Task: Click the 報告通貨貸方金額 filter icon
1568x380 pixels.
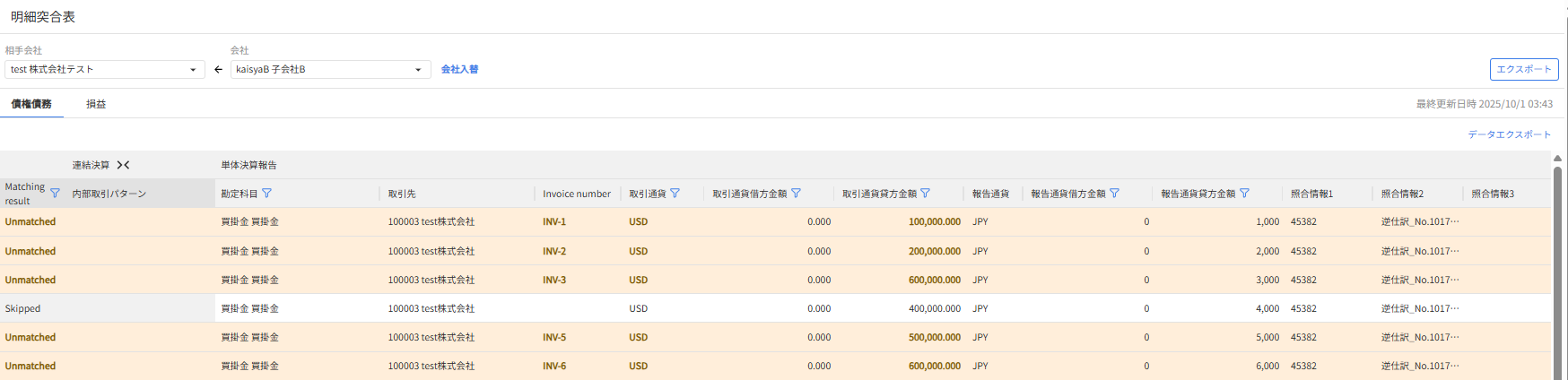Action: click(x=1244, y=194)
